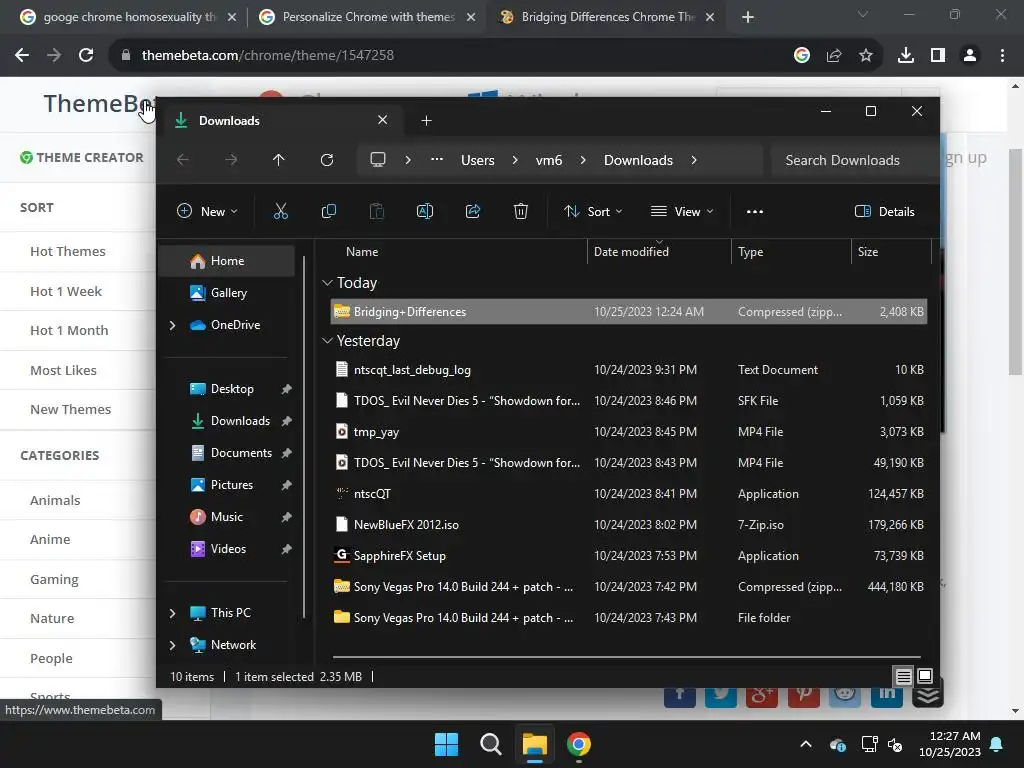Image resolution: width=1024 pixels, height=768 pixels.
Task: Expand the OneDrive tree node
Action: (x=172, y=325)
